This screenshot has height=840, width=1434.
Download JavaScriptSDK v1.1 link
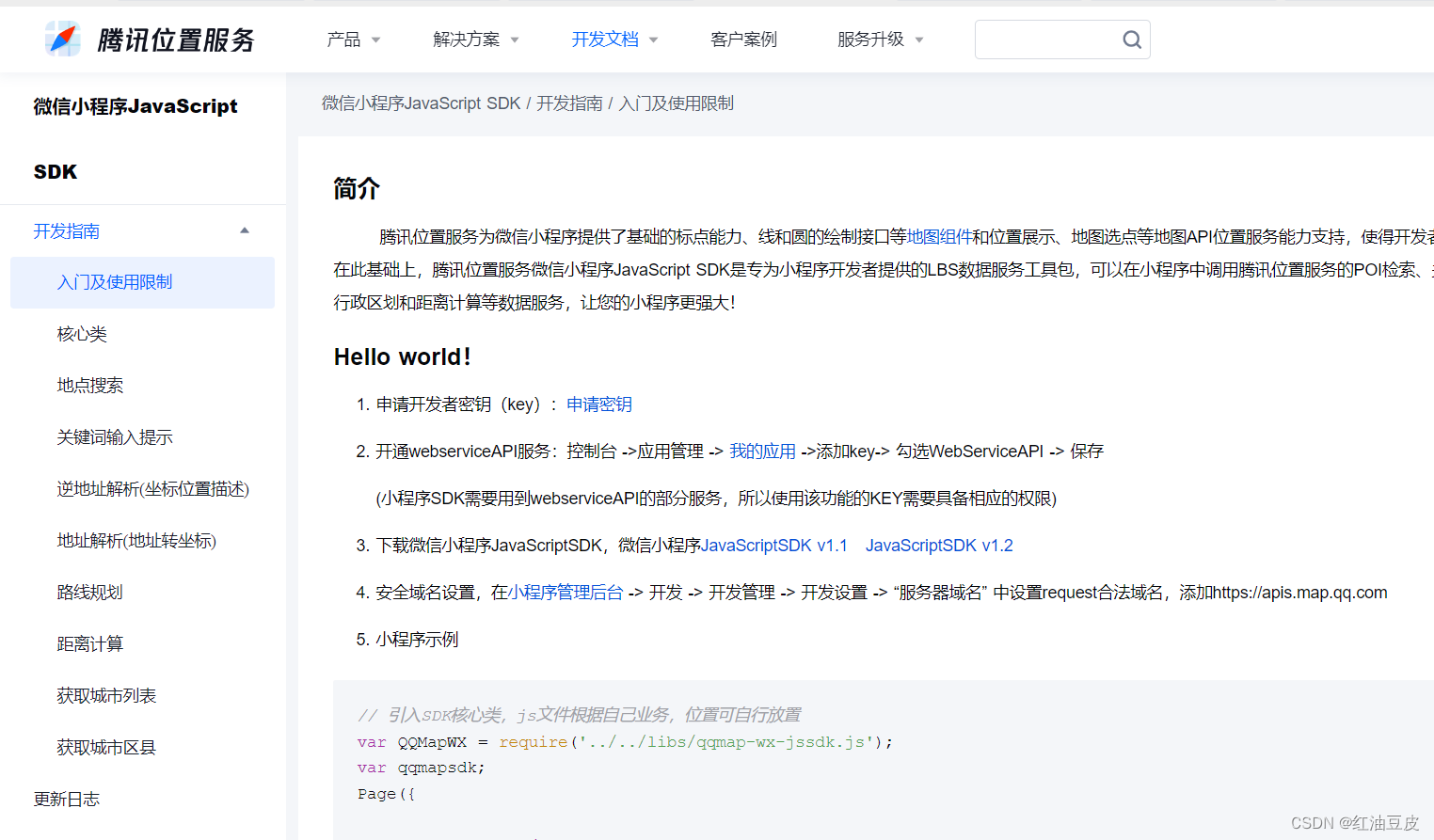click(774, 546)
